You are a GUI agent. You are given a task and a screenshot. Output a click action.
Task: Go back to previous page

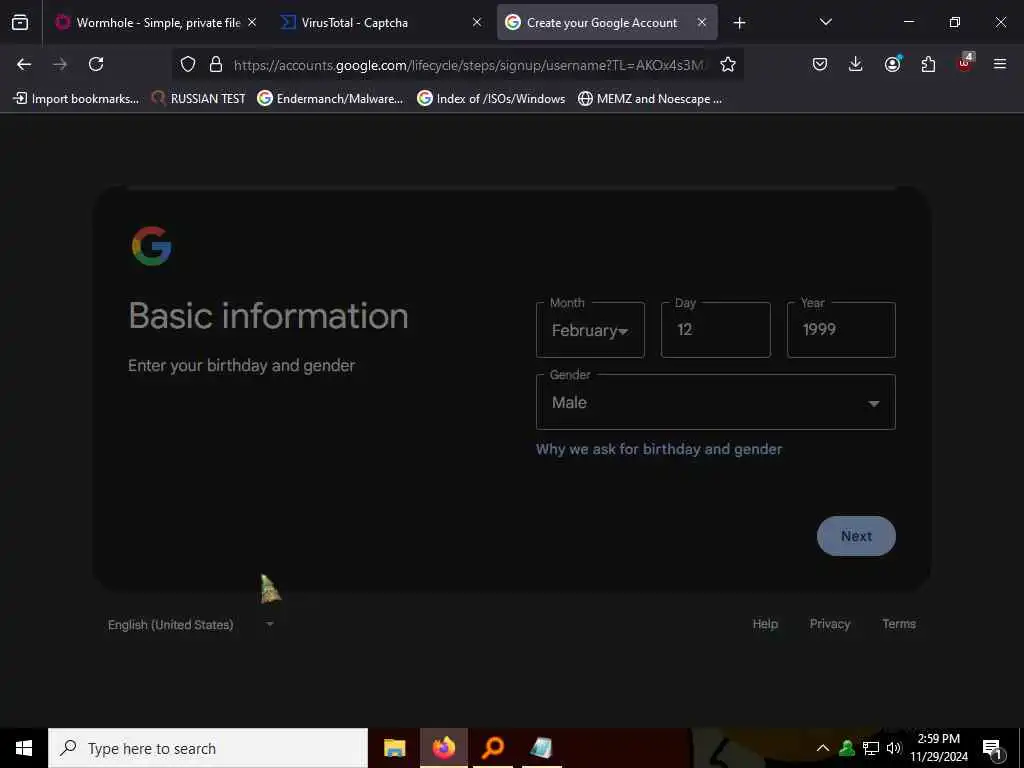pos(24,64)
